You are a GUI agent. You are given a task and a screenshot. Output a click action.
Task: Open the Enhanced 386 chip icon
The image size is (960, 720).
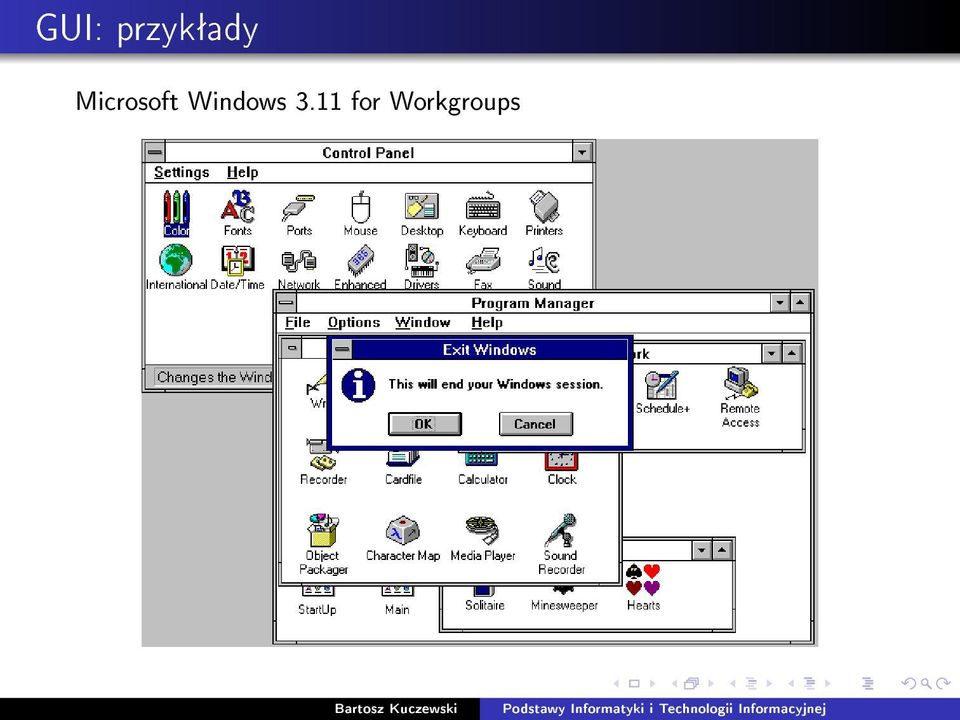360,267
